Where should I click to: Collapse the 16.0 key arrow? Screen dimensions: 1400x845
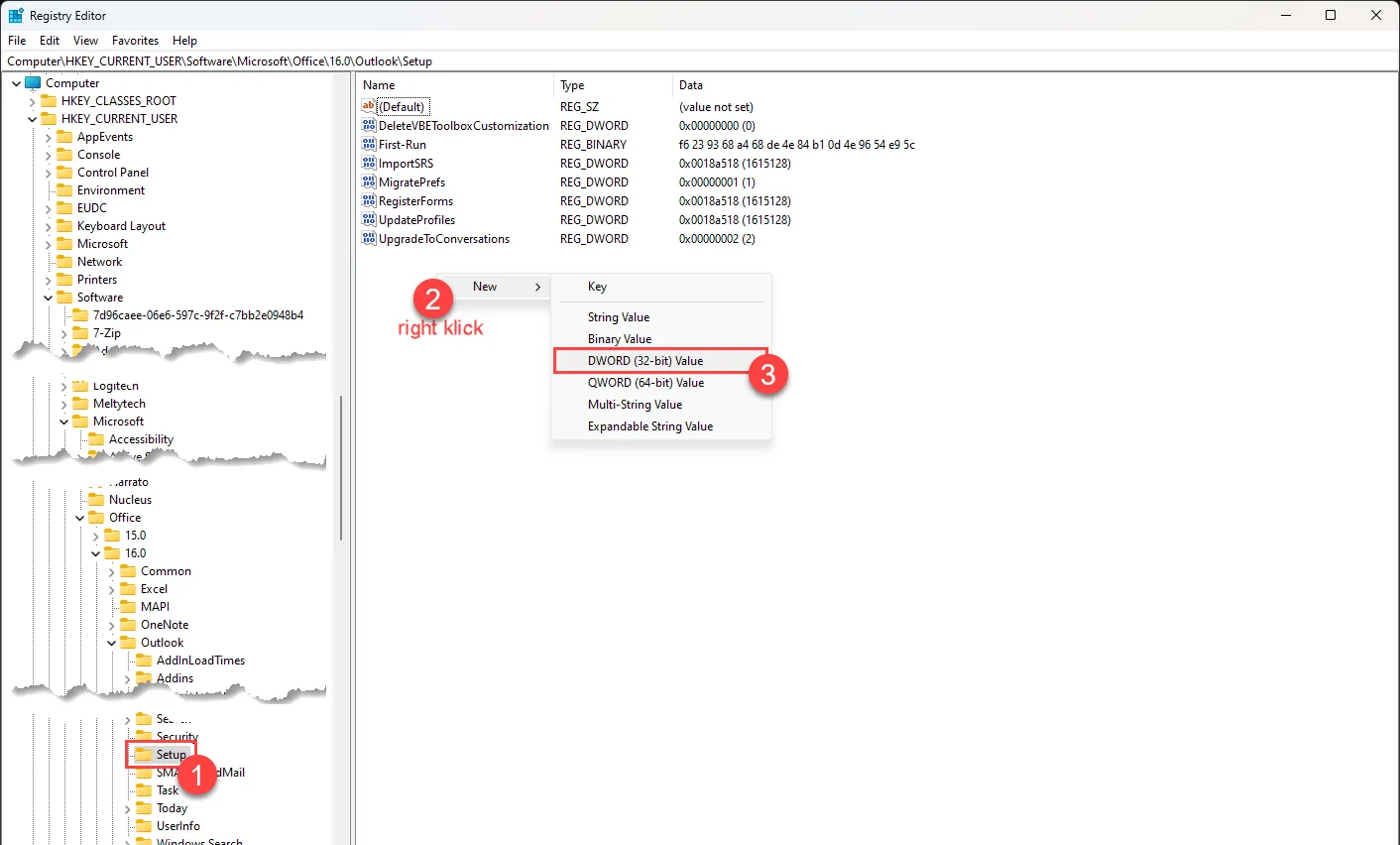(x=95, y=553)
